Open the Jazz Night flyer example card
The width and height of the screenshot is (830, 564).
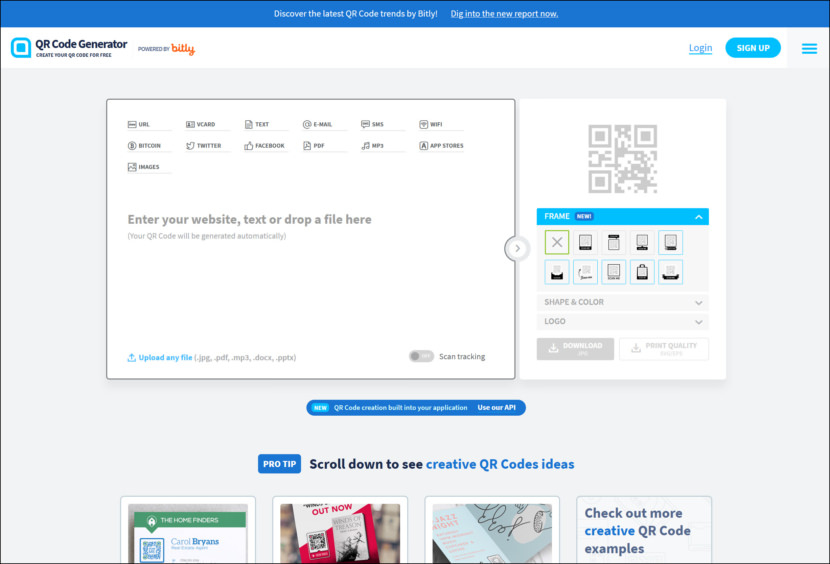pos(492,531)
